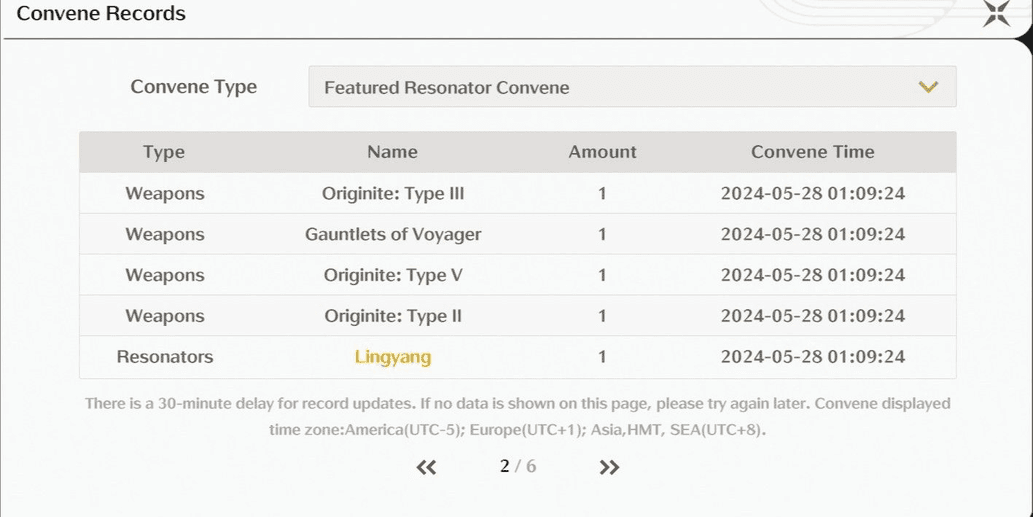The width and height of the screenshot is (1033, 517).
Task: Click the Amount column header
Action: (x=602, y=152)
